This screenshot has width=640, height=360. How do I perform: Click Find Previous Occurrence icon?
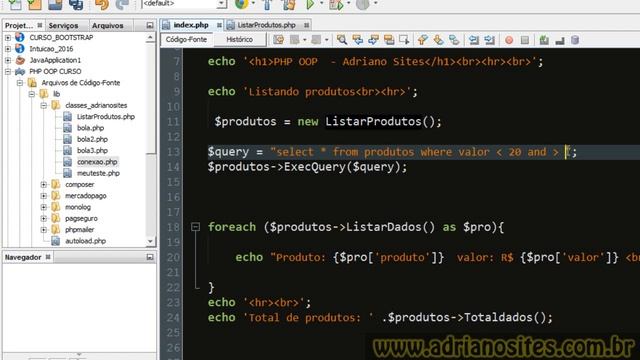coord(358,40)
